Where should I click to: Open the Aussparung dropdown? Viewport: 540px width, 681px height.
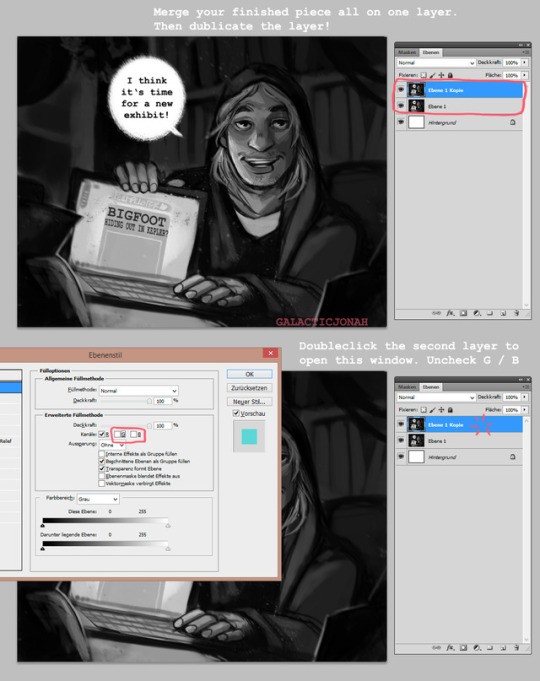tap(112, 445)
